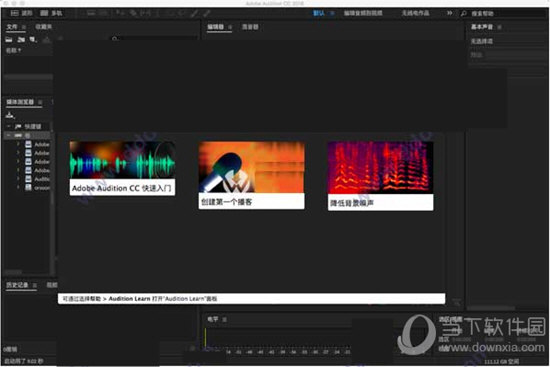Select the Spot Healing Brush tool
Image resolution: width=550 pixels, height=367 pixels.
point(207,13)
